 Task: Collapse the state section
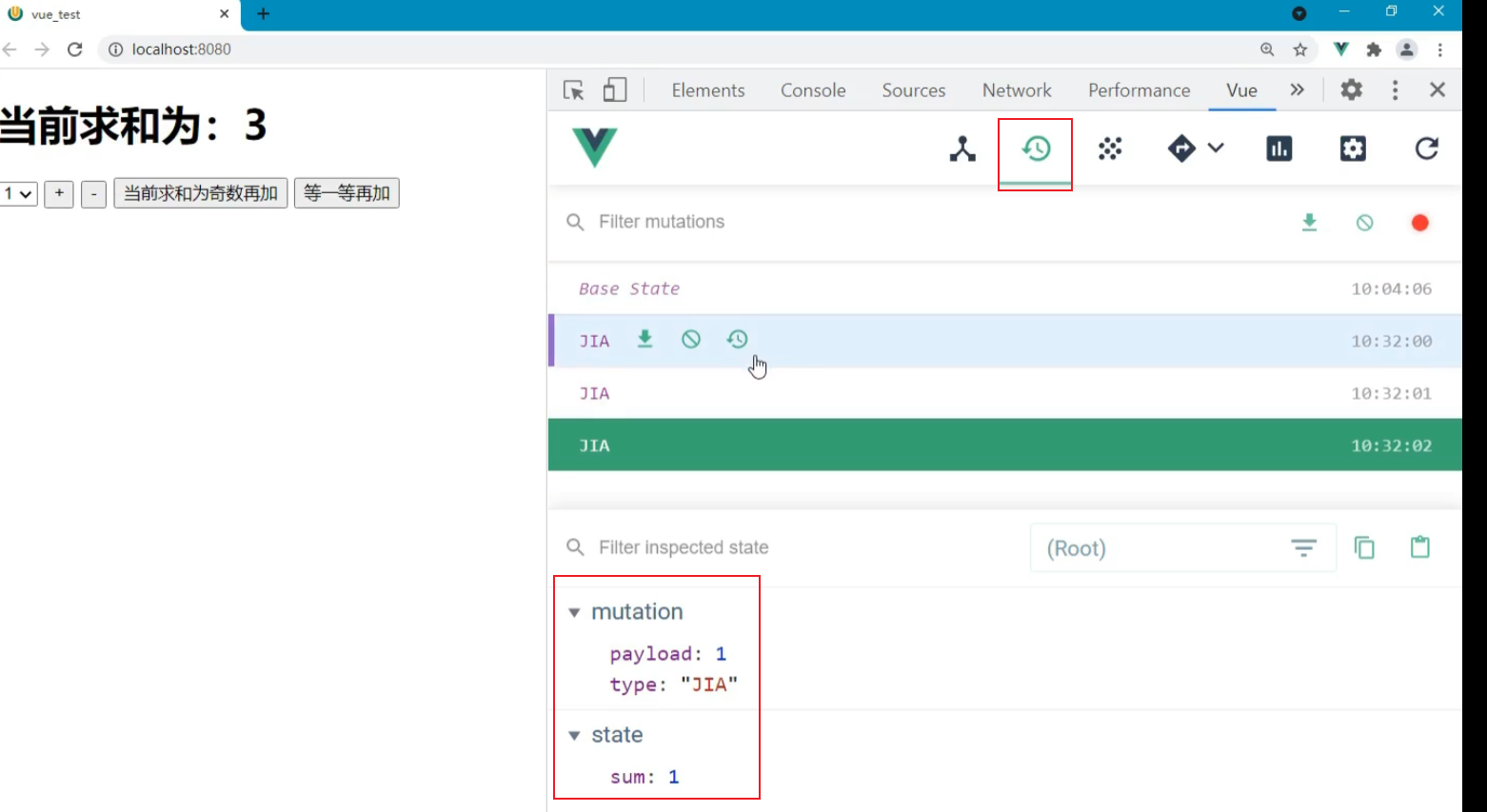pos(574,735)
